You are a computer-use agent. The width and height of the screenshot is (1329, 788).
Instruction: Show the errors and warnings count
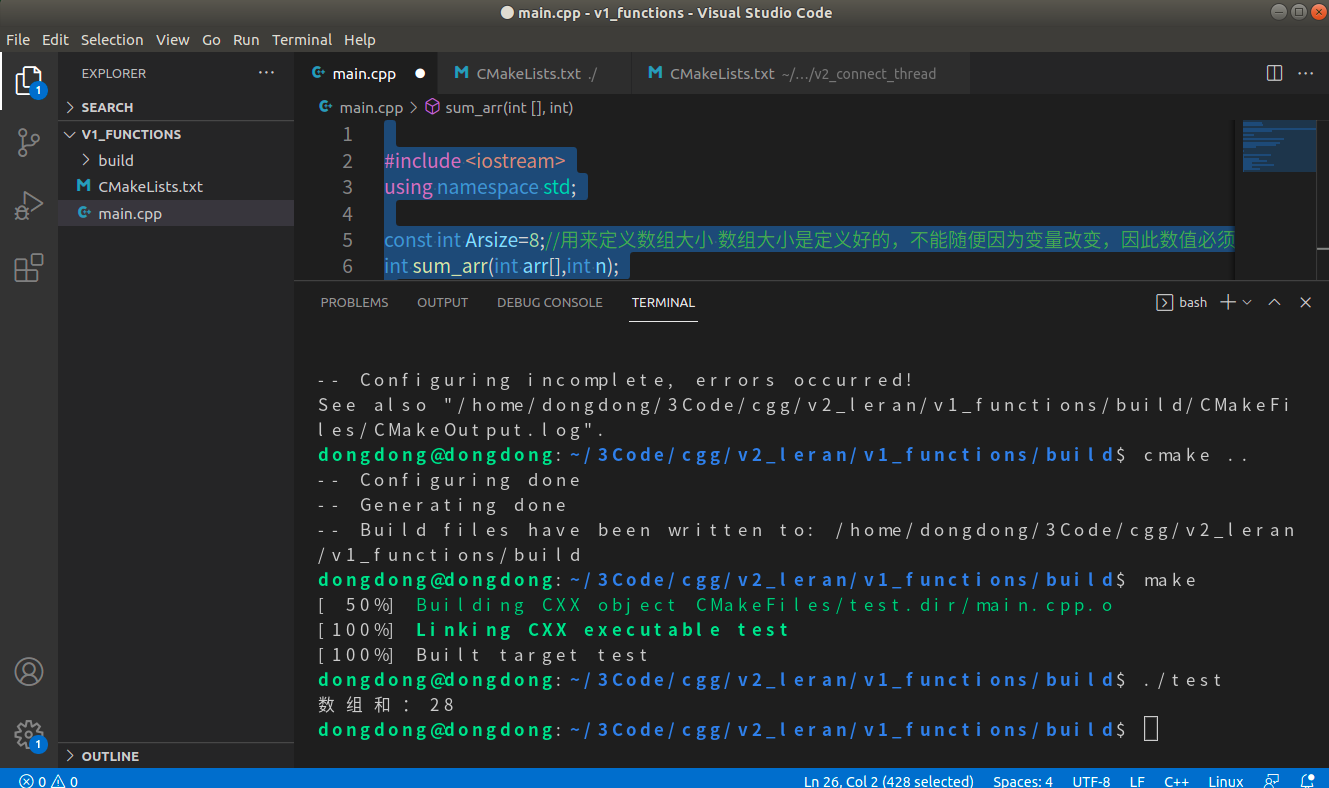tap(48, 781)
